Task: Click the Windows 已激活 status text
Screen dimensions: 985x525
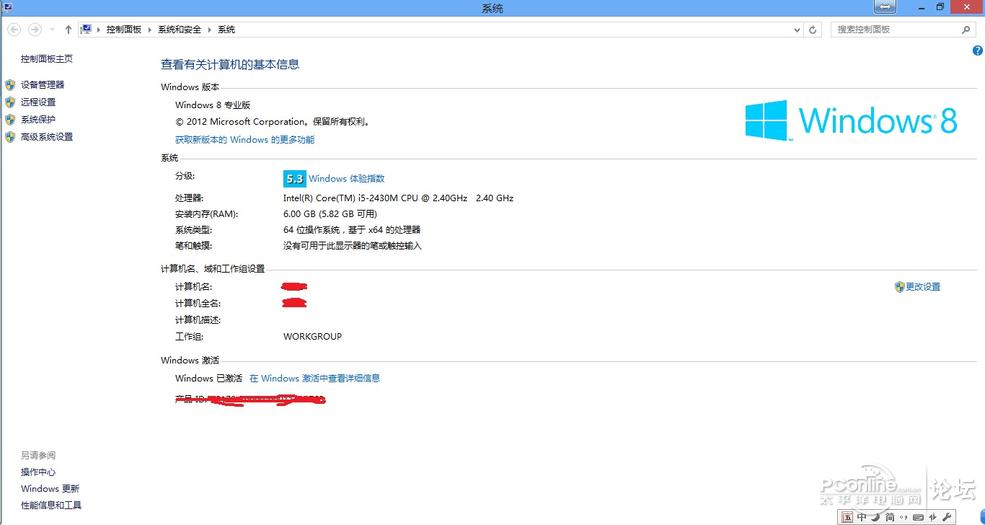Action: [x=209, y=379]
